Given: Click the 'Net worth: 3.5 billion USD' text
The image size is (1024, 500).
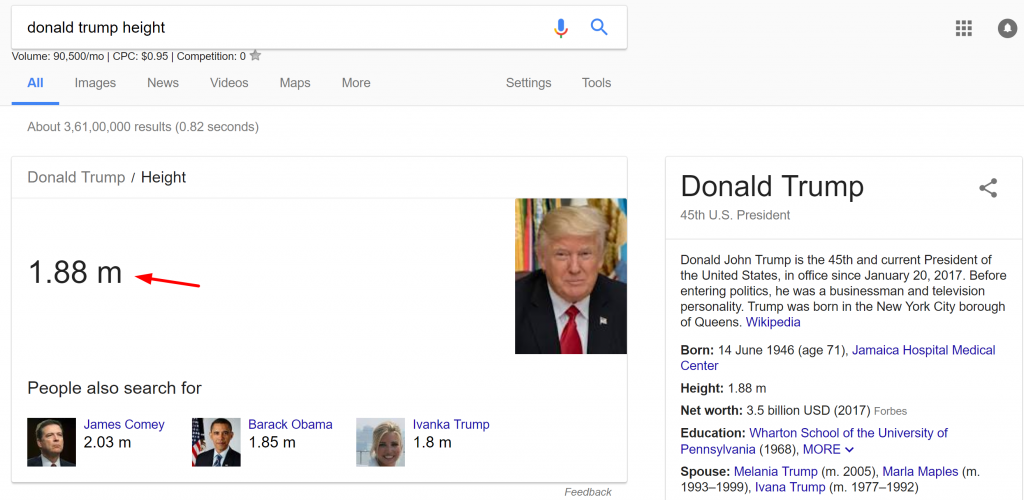Looking at the screenshot, I should coord(775,411).
